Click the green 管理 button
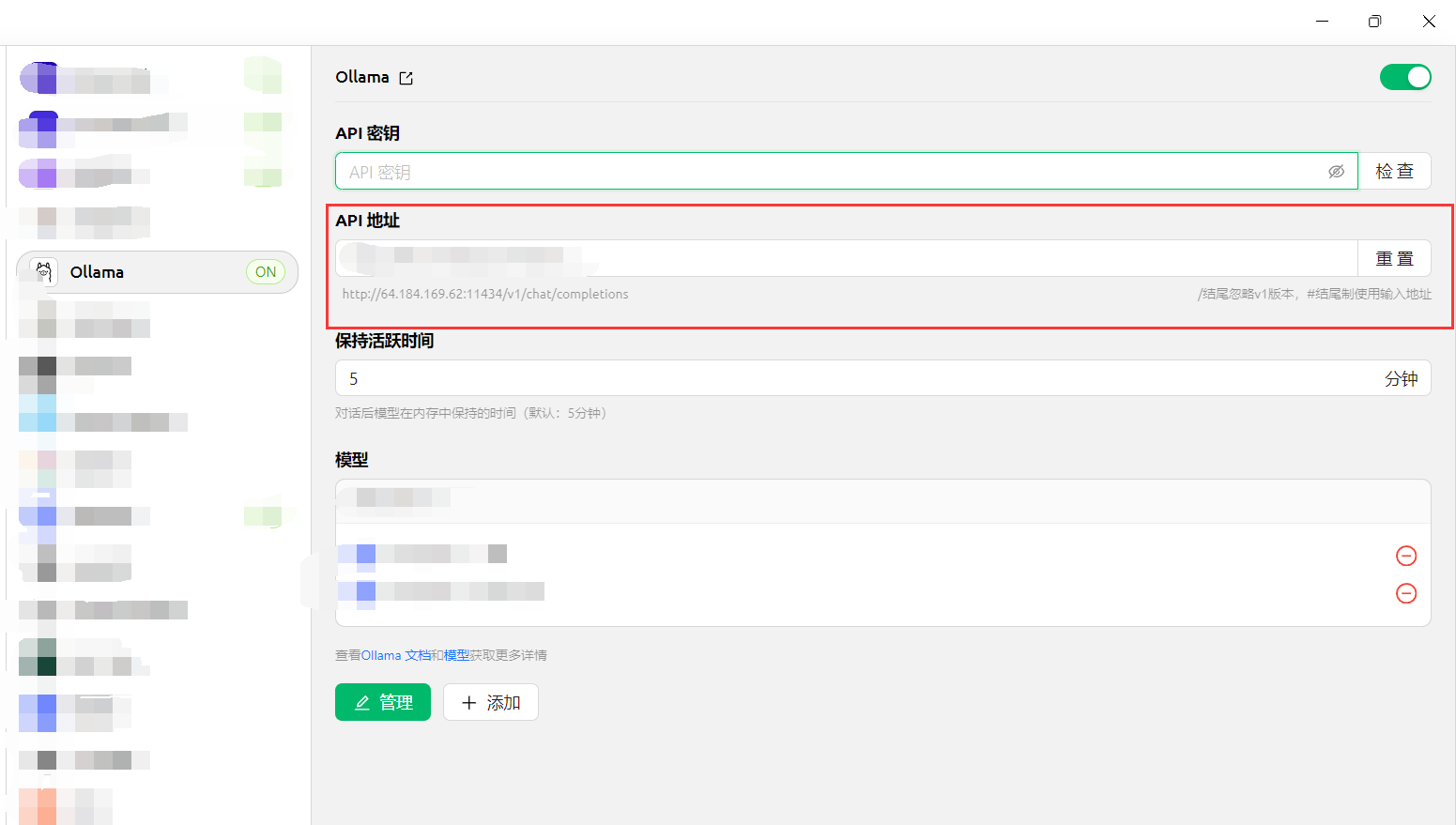The height and width of the screenshot is (825, 1456). pos(383,702)
